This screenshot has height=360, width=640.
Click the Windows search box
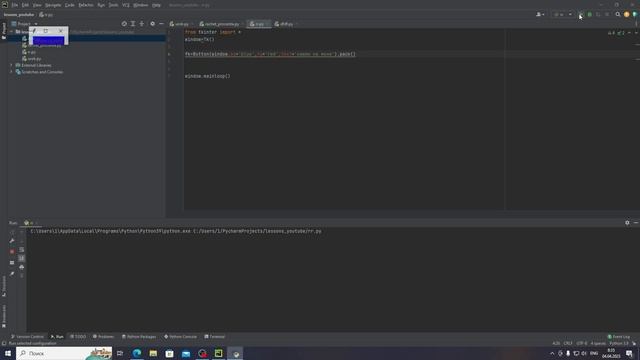[x=64, y=353]
